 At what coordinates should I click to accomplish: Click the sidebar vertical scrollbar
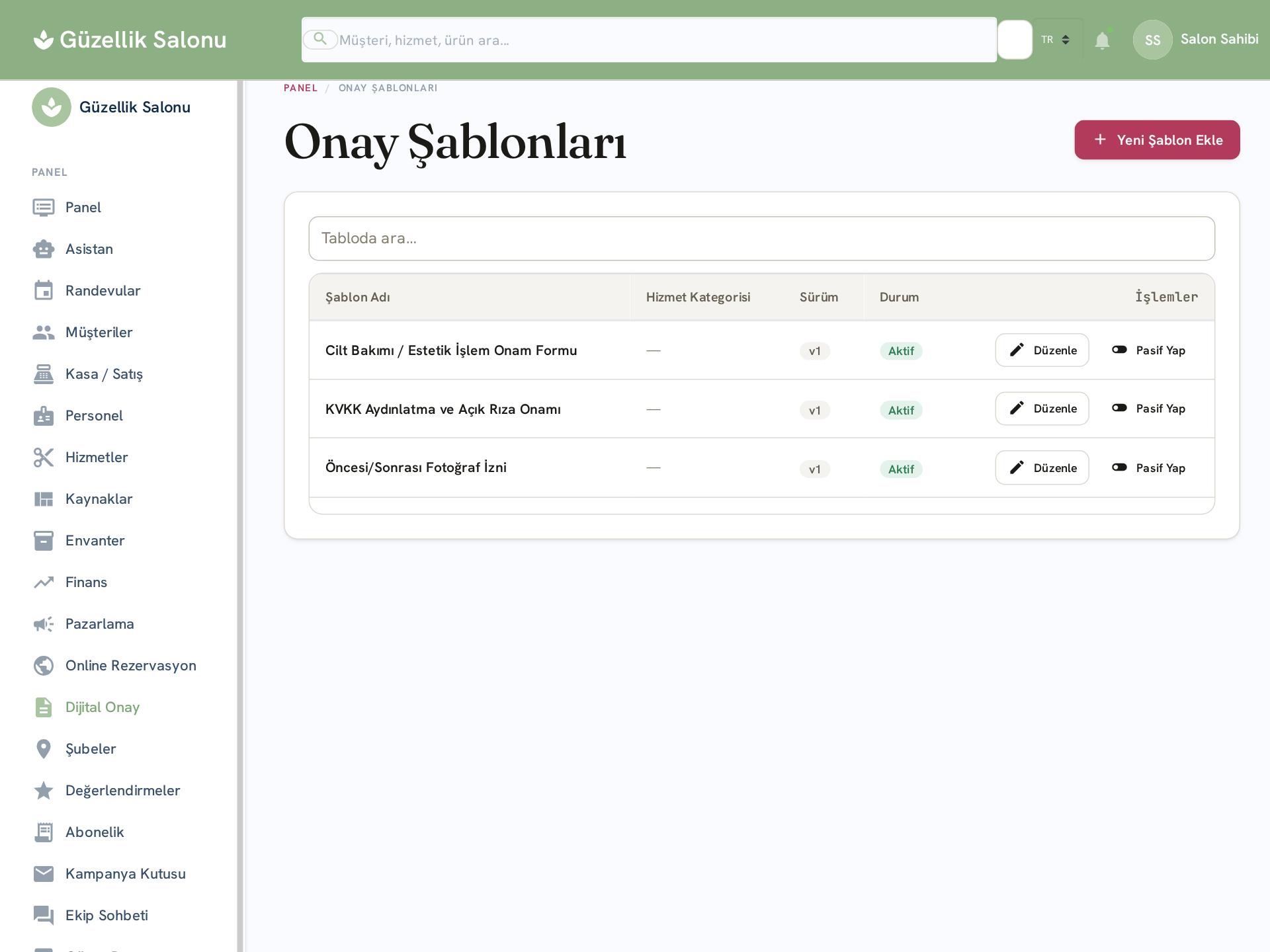(x=241, y=516)
